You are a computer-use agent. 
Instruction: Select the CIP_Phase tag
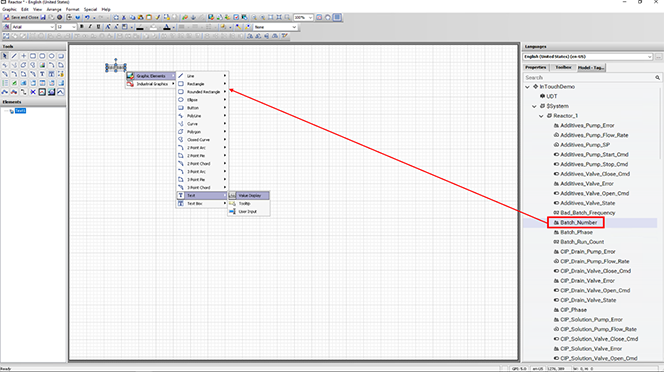click(x=573, y=310)
